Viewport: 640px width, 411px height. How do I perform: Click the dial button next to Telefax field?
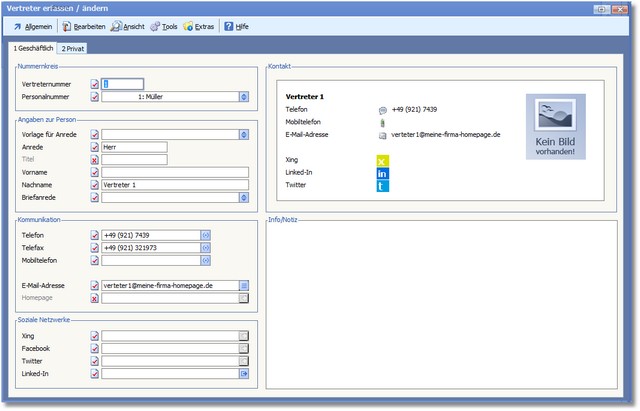pos(206,248)
